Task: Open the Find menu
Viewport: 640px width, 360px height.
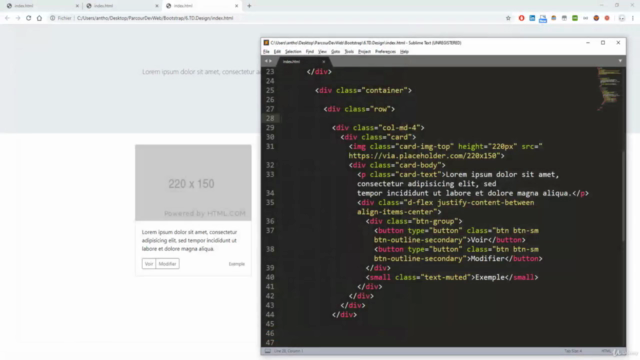Action: [310, 52]
